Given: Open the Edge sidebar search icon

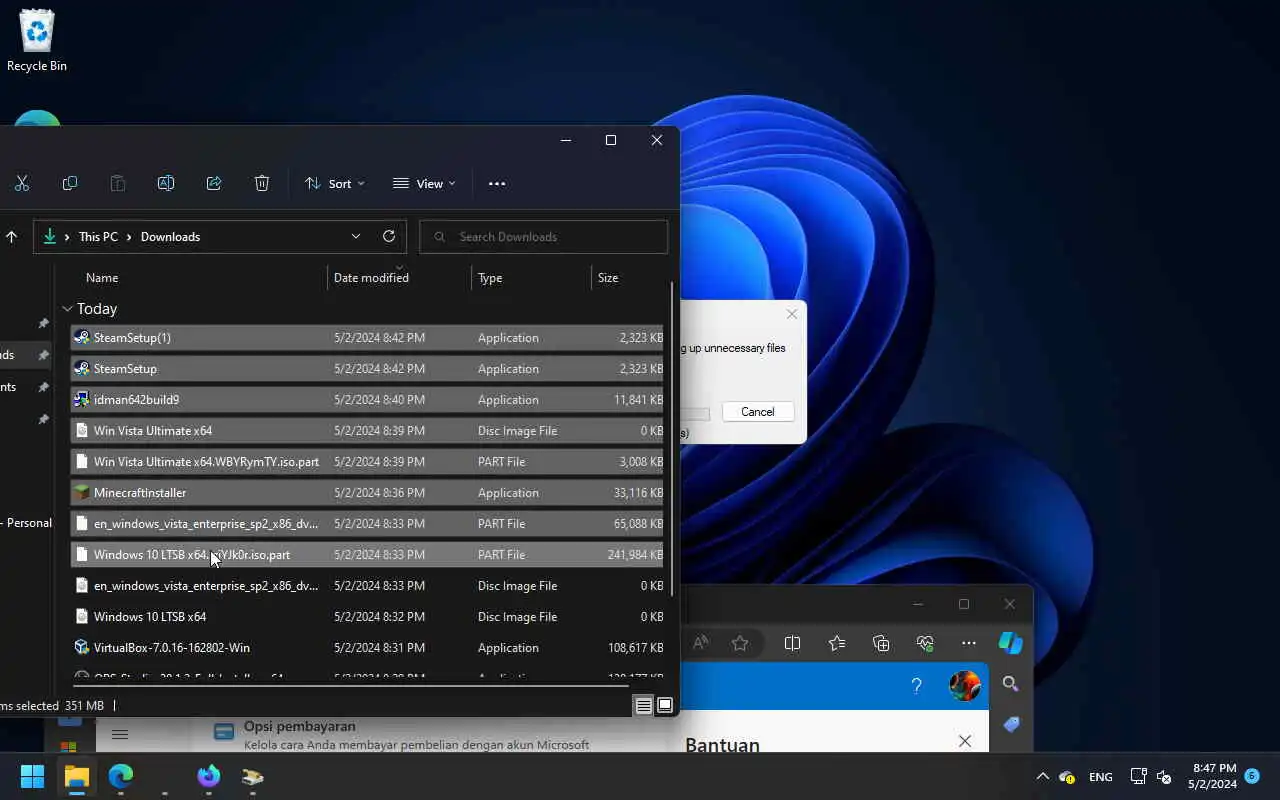Looking at the screenshot, I should 1011,684.
